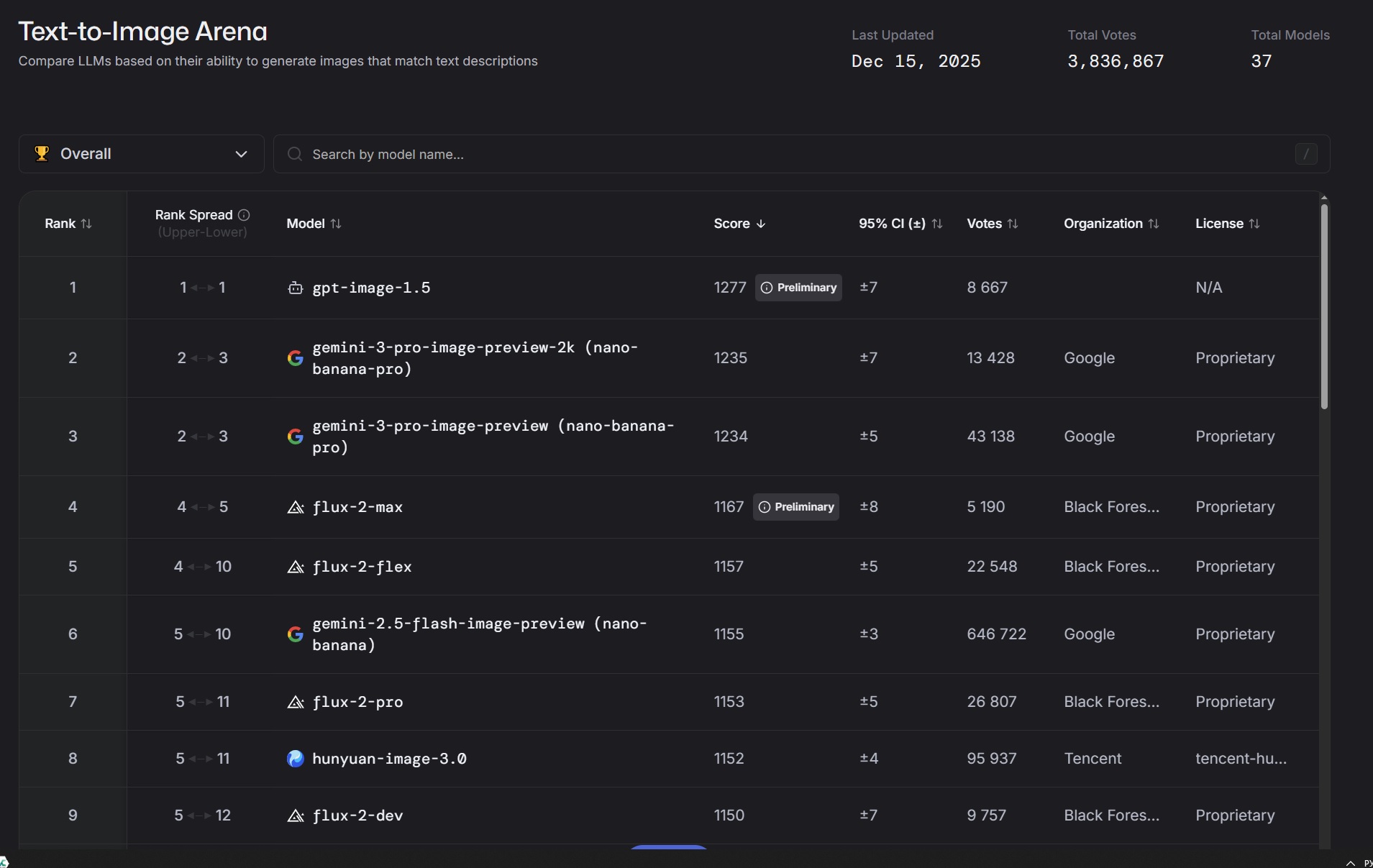Click the flux-2-pro Black Forest icon
Screen dimensions: 1373x868
pos(295,703)
